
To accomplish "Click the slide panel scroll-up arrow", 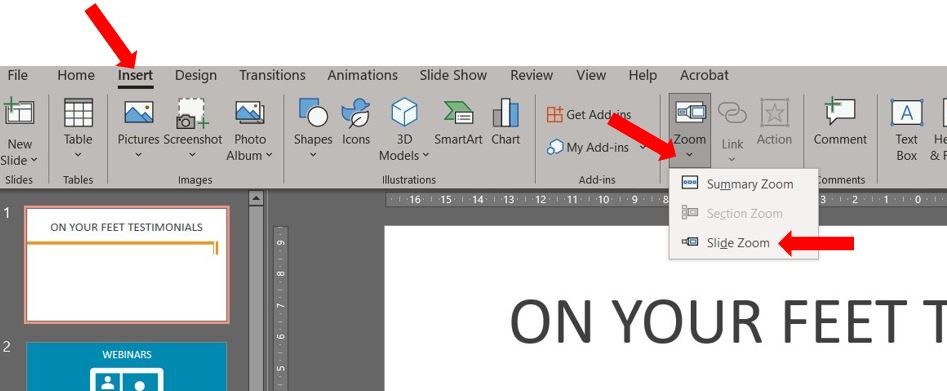I will click(x=256, y=198).
